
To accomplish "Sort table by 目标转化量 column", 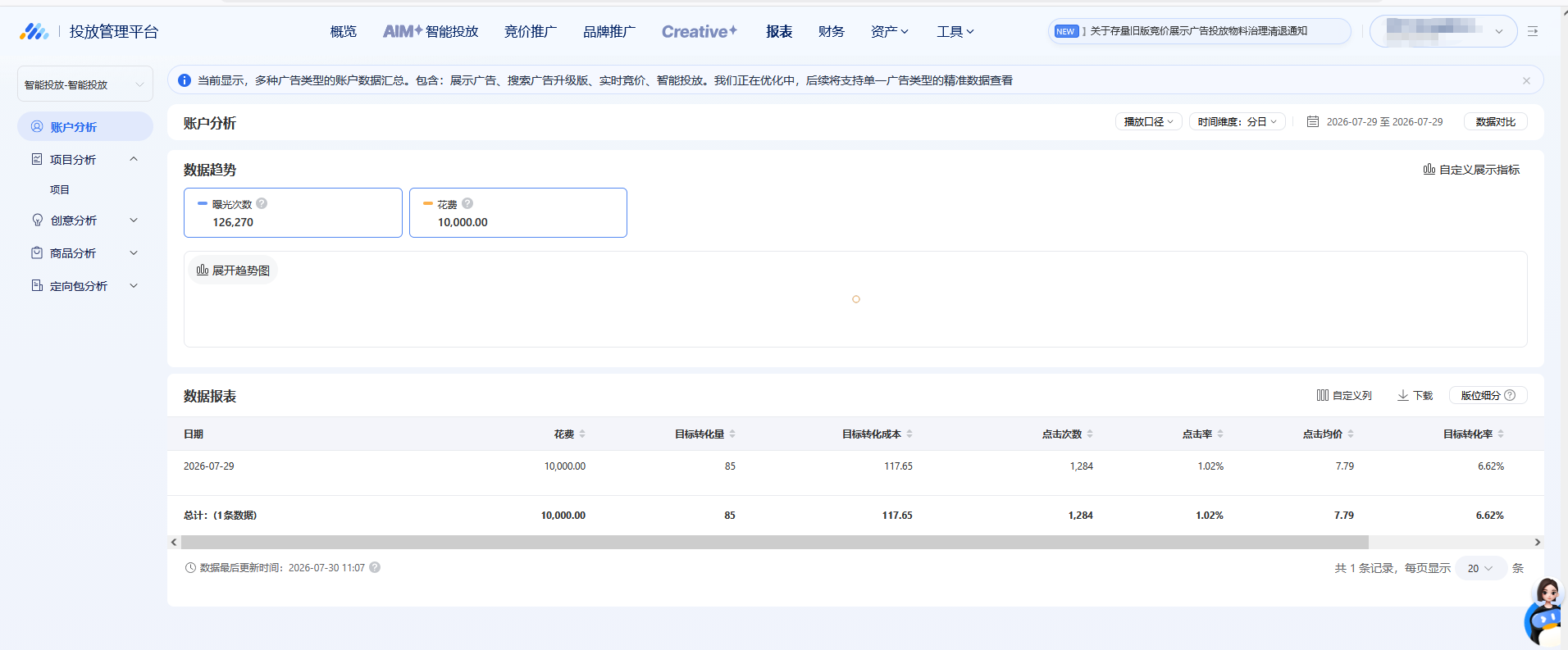I will tap(732, 434).
